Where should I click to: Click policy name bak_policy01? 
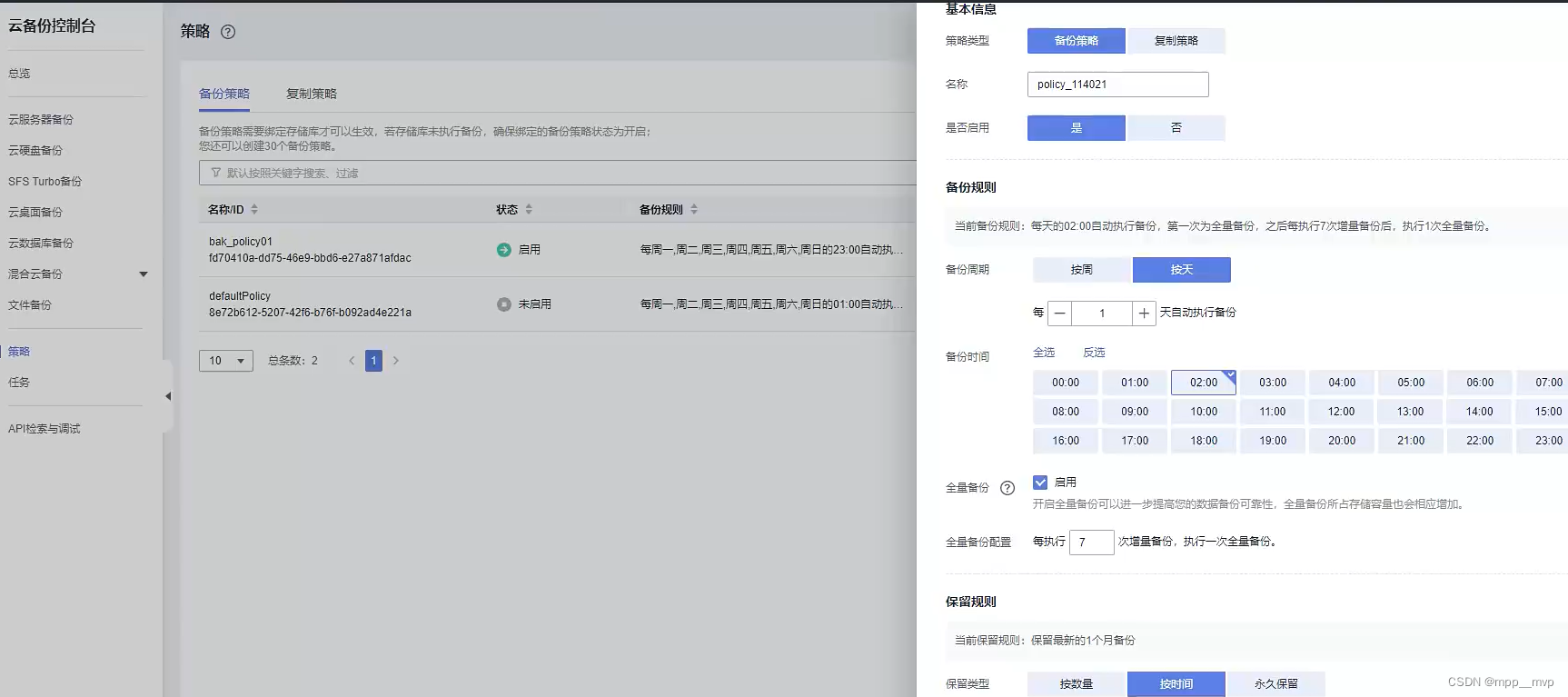pos(241,242)
